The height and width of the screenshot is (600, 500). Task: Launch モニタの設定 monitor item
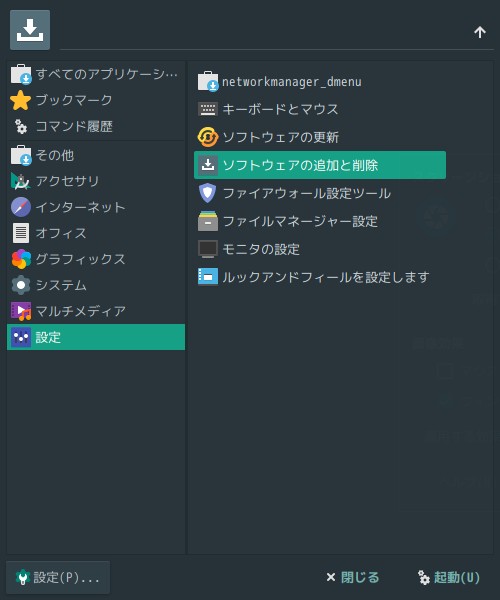click(320, 249)
